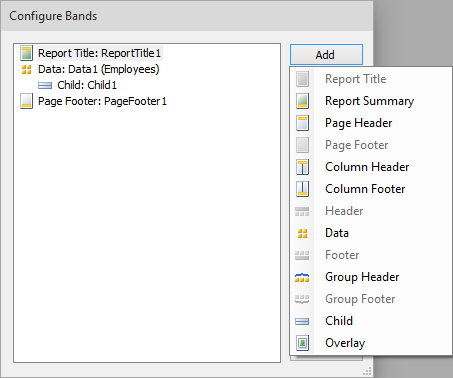Click the Page Header icon in menu

click(x=302, y=123)
